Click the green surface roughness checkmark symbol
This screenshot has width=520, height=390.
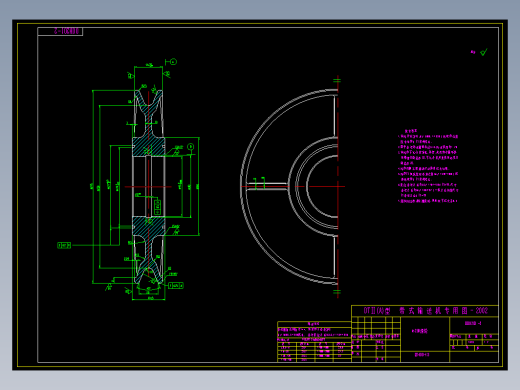tap(484, 52)
